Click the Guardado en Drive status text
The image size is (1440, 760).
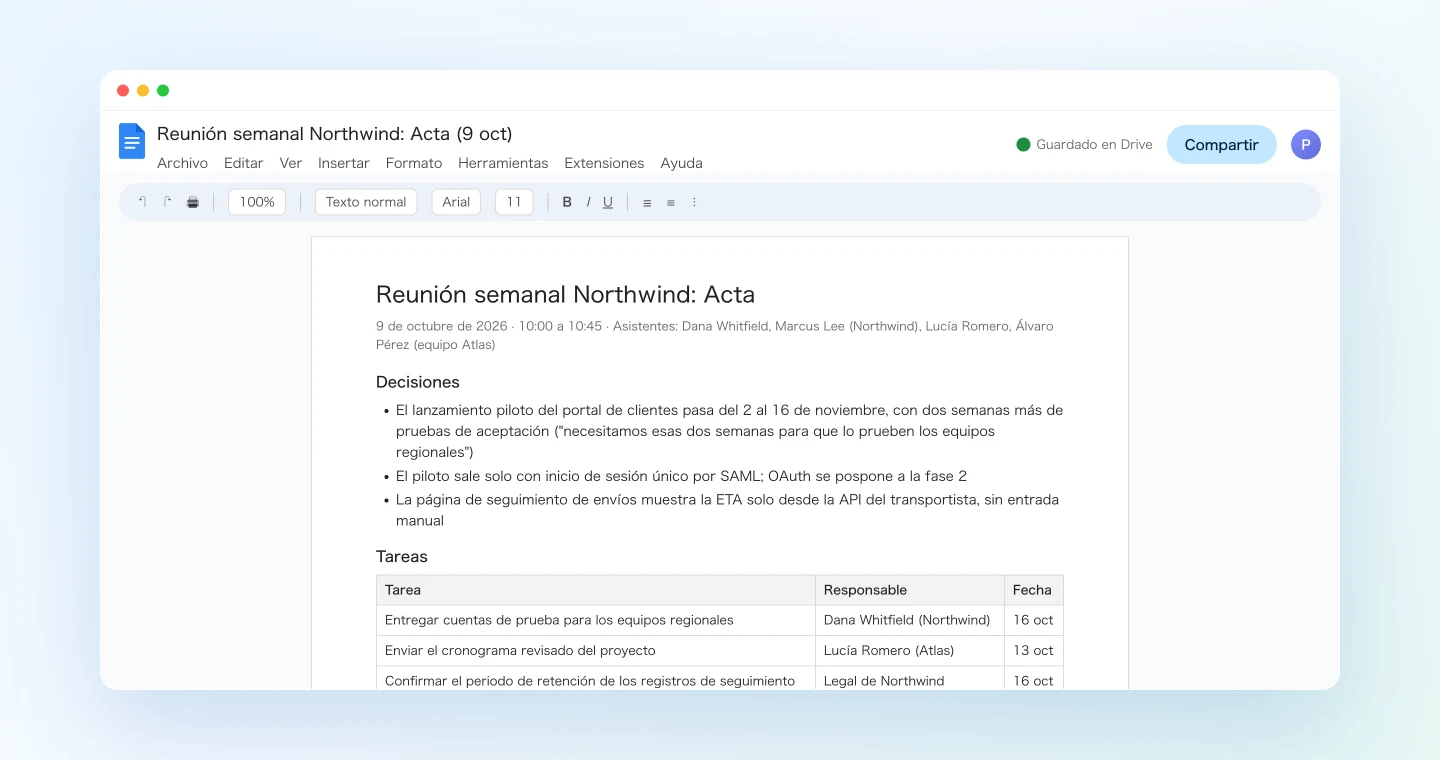(1094, 145)
